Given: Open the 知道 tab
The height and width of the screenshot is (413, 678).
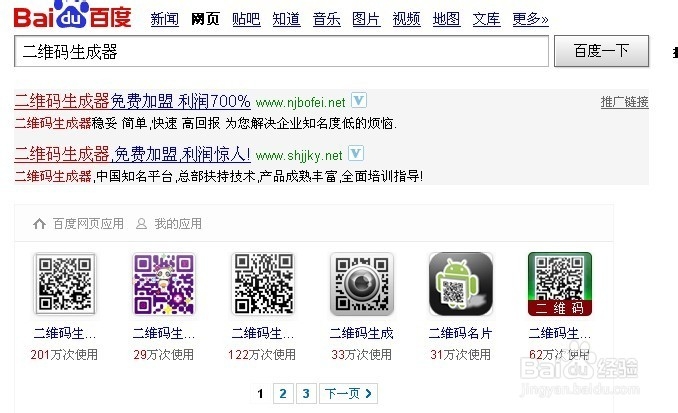Looking at the screenshot, I should (x=286, y=19).
